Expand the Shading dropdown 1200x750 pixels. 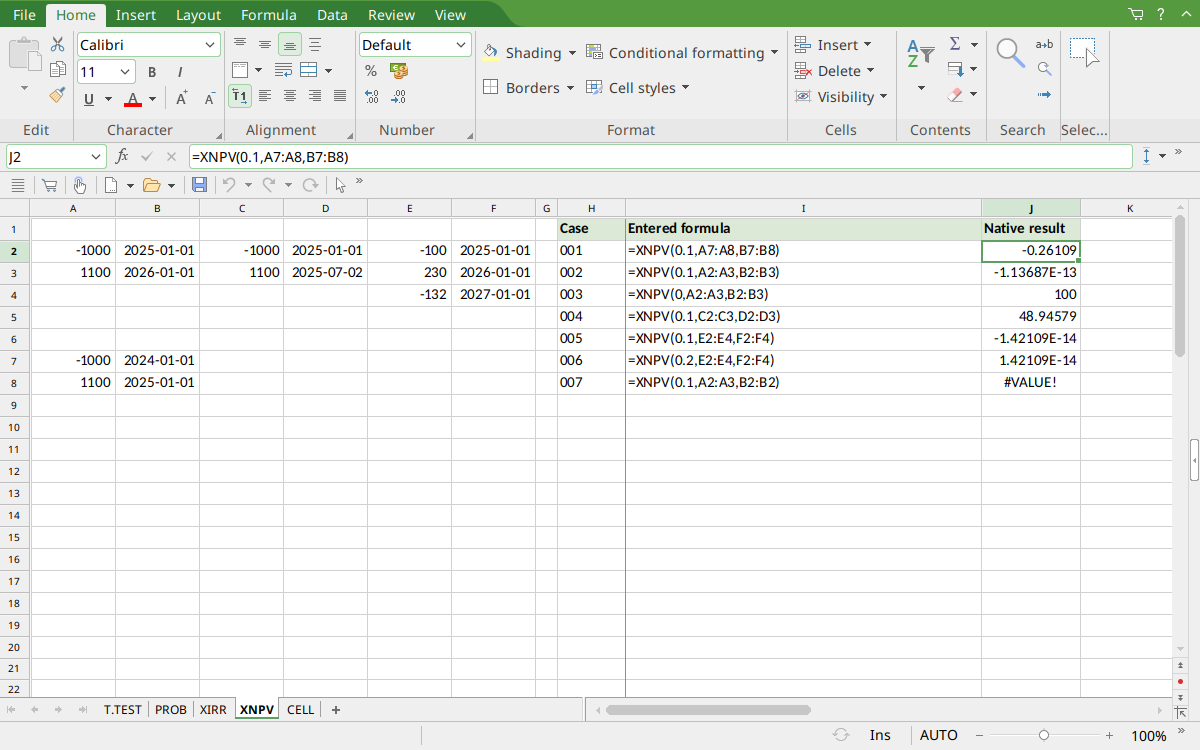coord(572,53)
